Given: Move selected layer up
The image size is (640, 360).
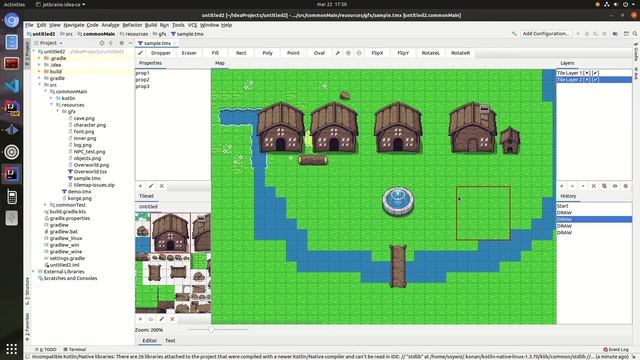Looking at the screenshot, I should [572, 186].
